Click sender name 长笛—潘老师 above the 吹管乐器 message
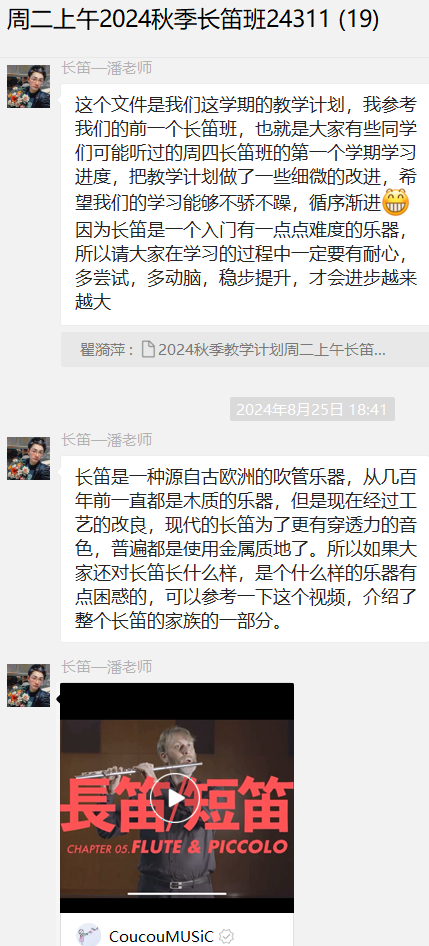The width and height of the screenshot is (429, 946). [x=106, y=440]
